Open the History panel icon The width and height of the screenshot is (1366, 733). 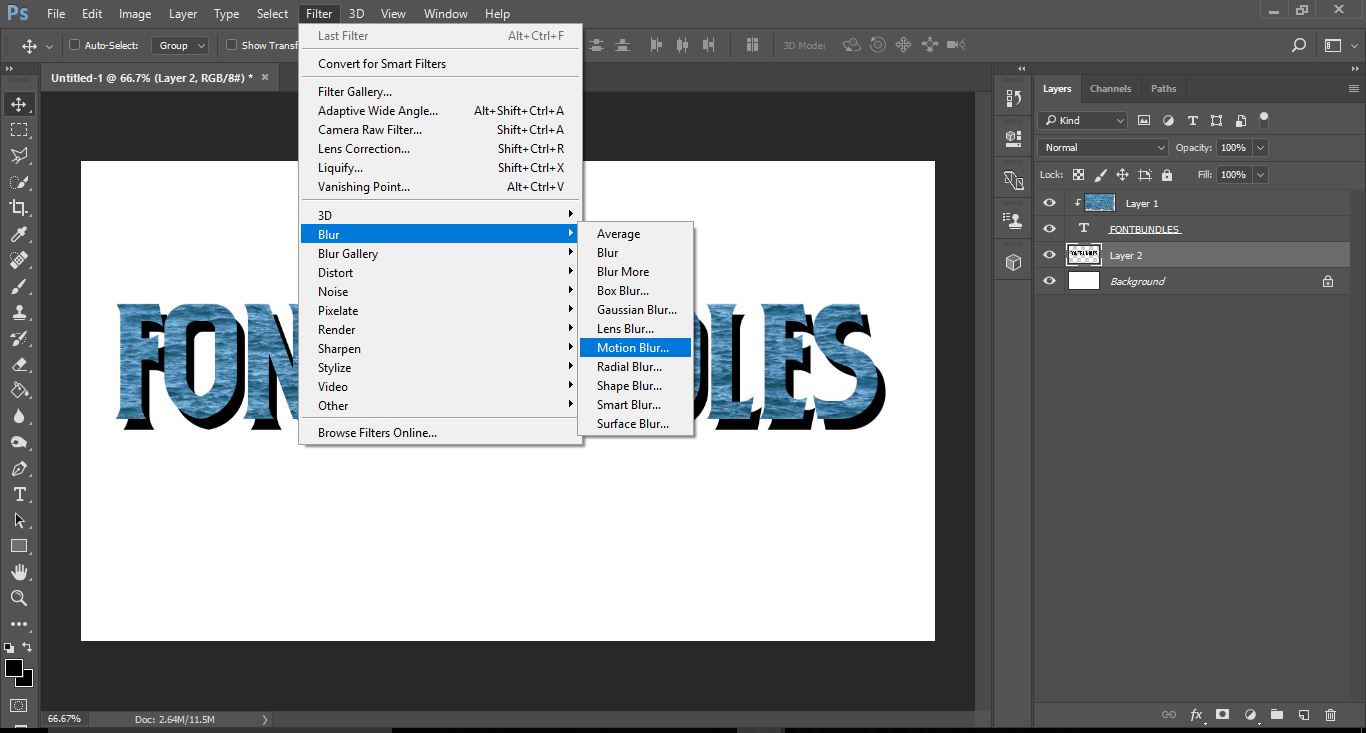[1013, 98]
